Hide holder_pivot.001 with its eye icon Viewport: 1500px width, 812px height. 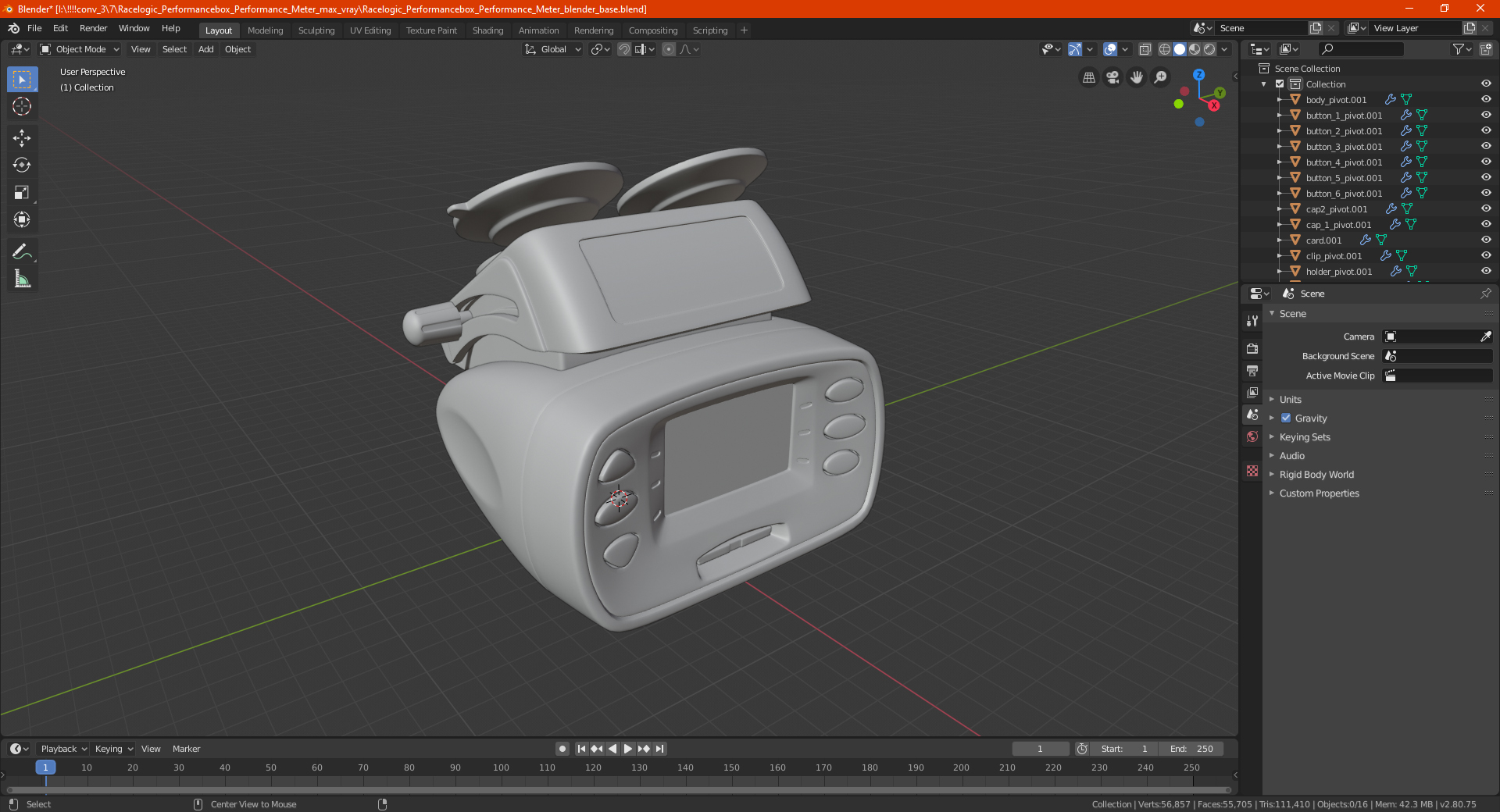coord(1486,271)
